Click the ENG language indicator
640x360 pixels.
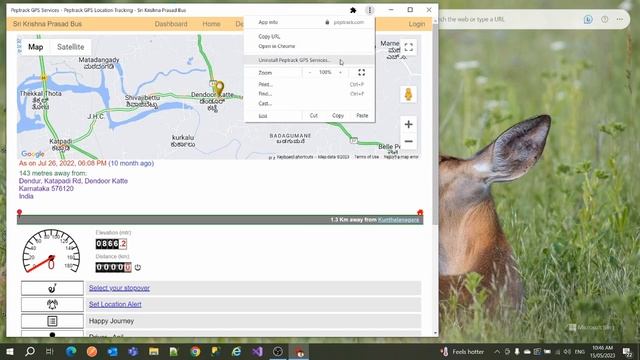click(x=579, y=351)
